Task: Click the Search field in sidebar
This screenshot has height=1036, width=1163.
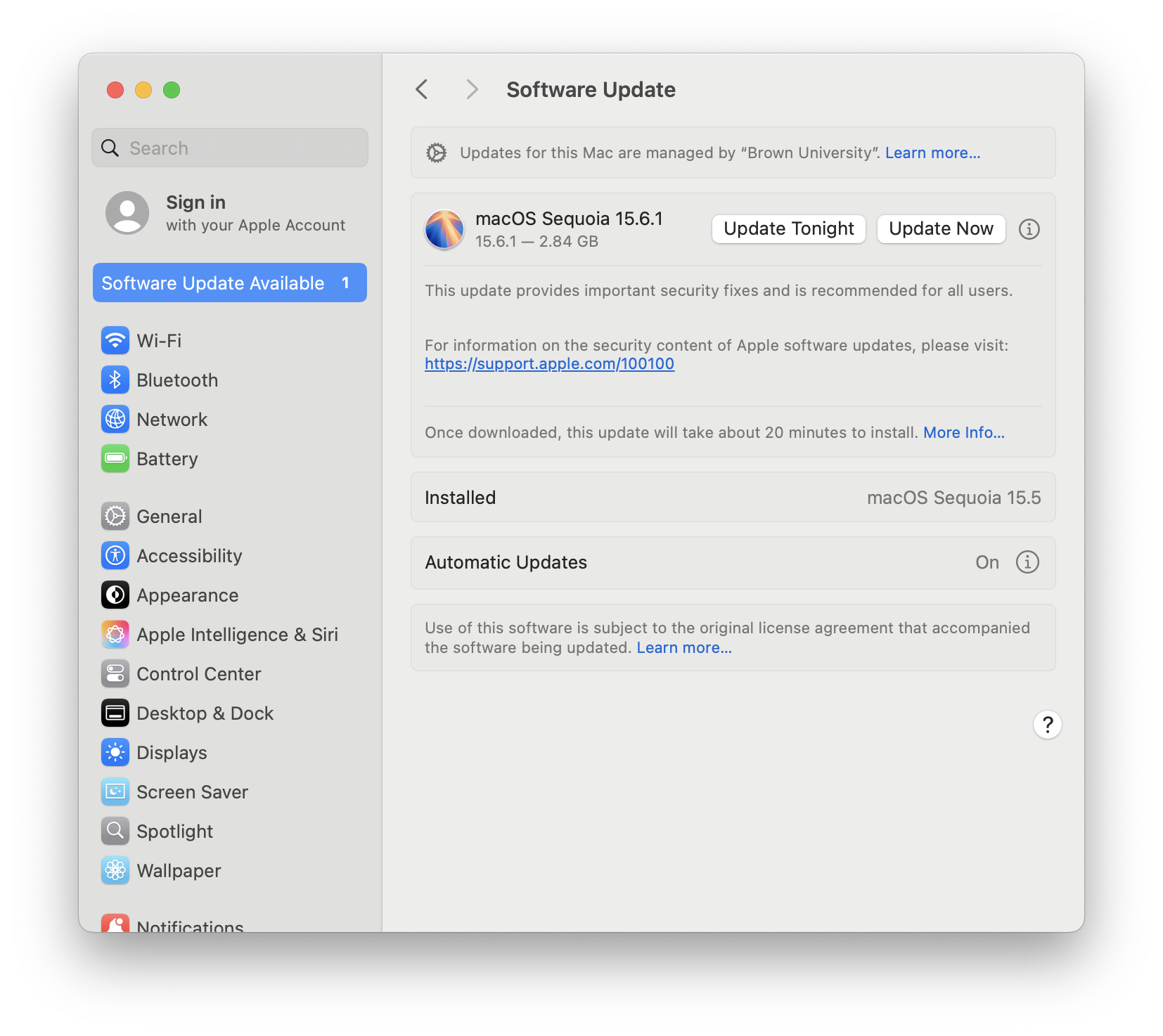Action: coord(230,148)
